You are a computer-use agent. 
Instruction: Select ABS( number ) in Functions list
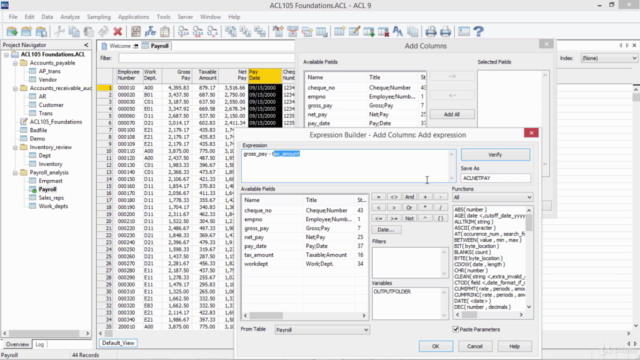pos(470,209)
